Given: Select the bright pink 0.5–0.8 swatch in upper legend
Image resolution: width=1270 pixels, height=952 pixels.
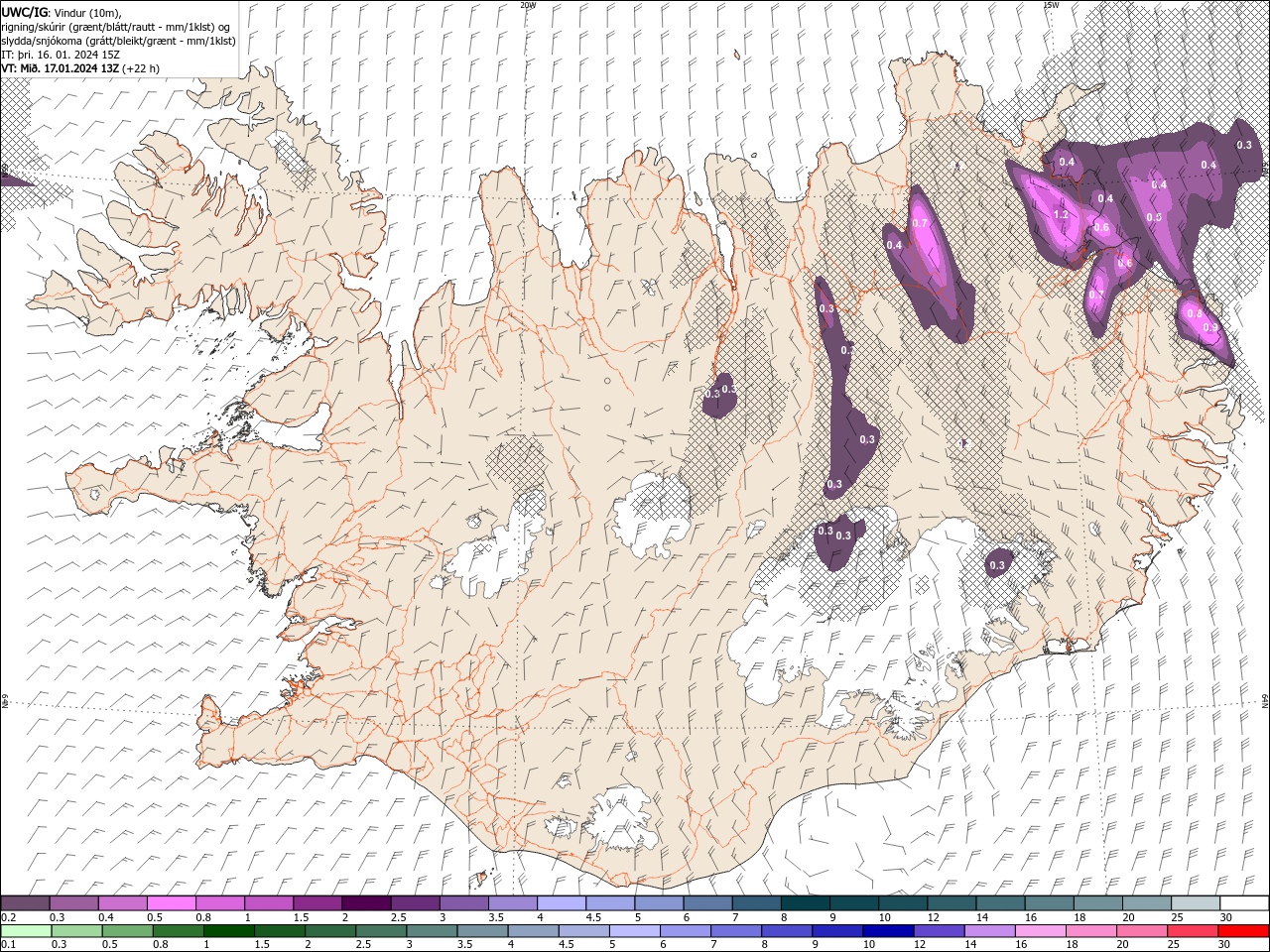Looking at the screenshot, I should 172,903.
